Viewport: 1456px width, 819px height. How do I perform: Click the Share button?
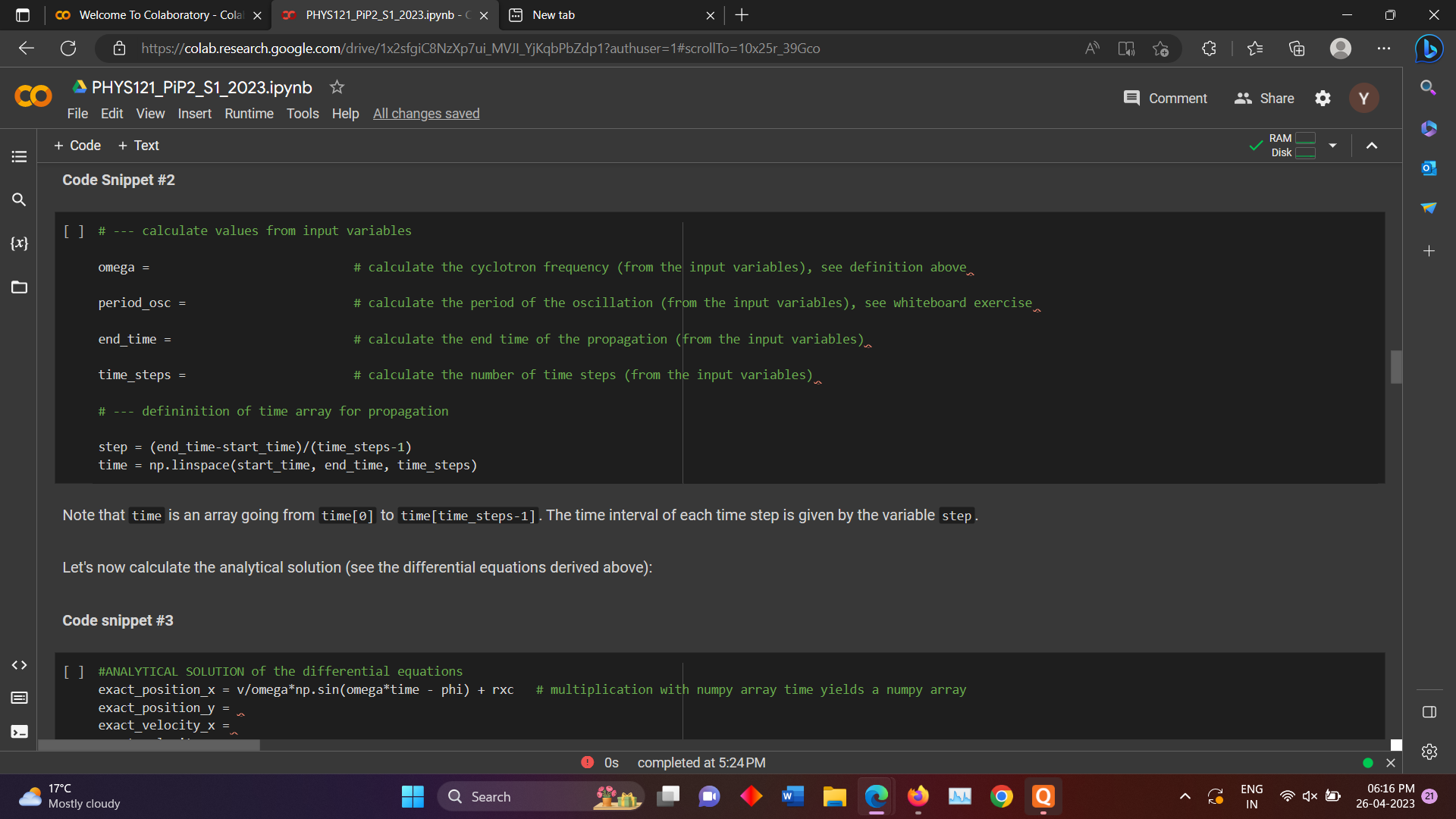pos(1264,99)
